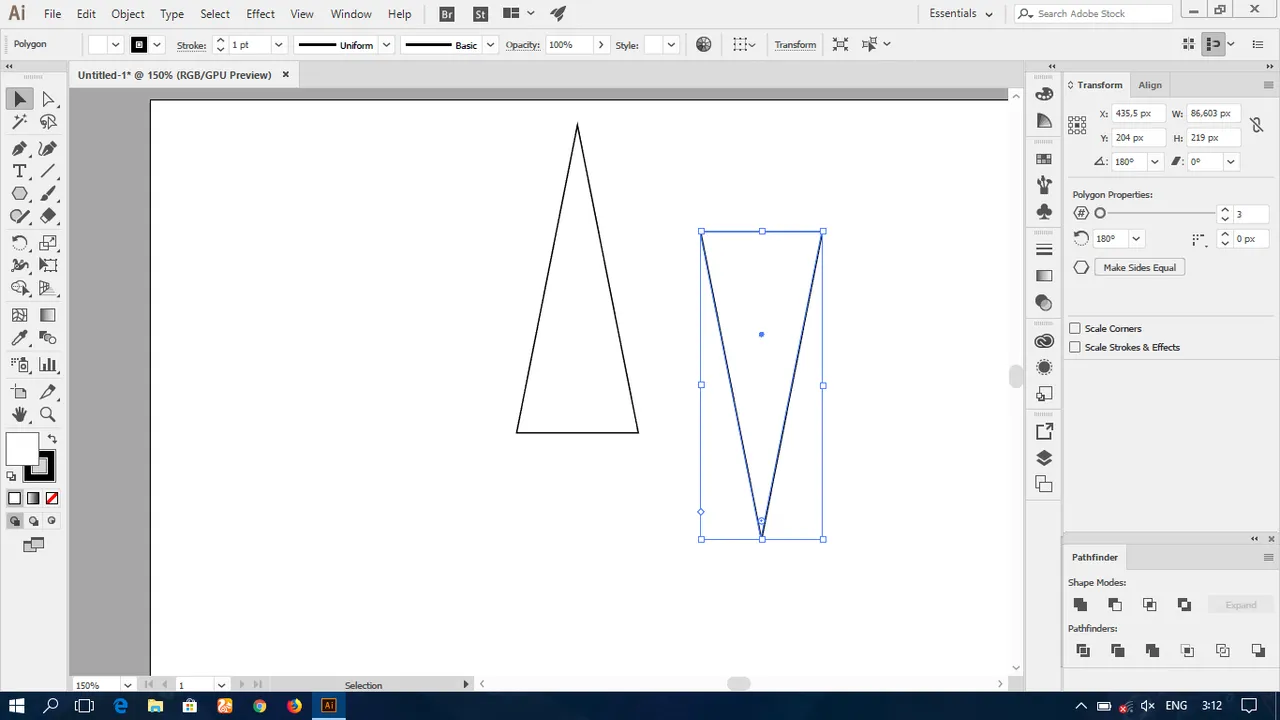Select the Untitled-1 document tab
This screenshot has width=1280, height=720.
(x=174, y=75)
